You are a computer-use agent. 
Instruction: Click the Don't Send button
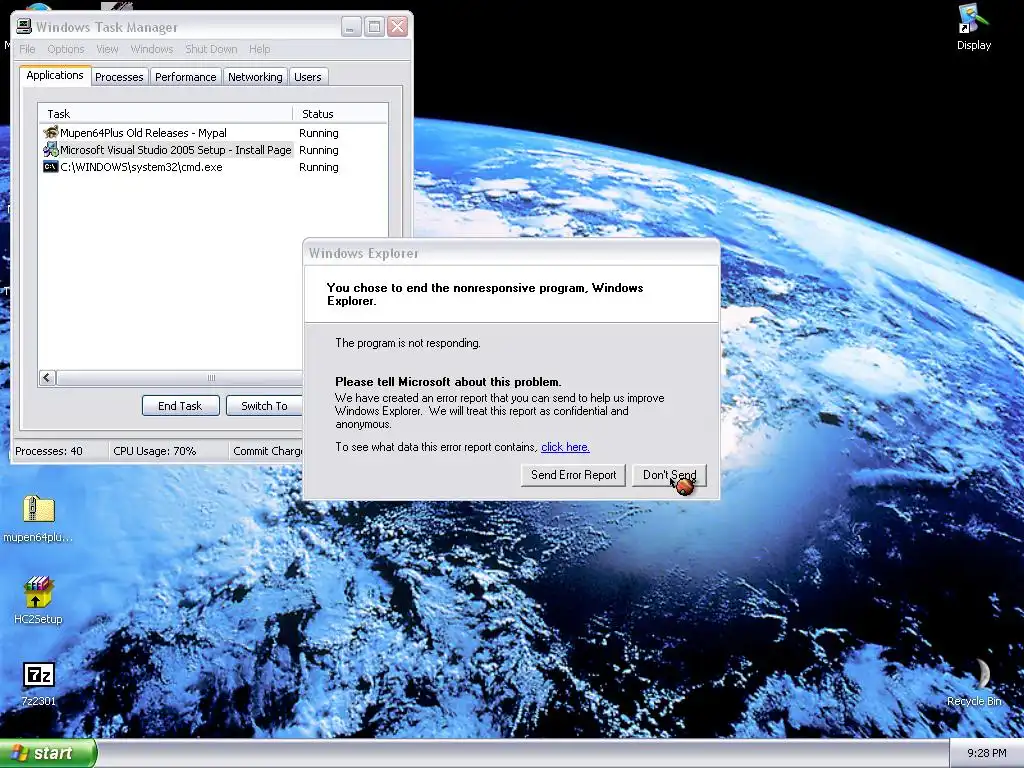tap(669, 475)
